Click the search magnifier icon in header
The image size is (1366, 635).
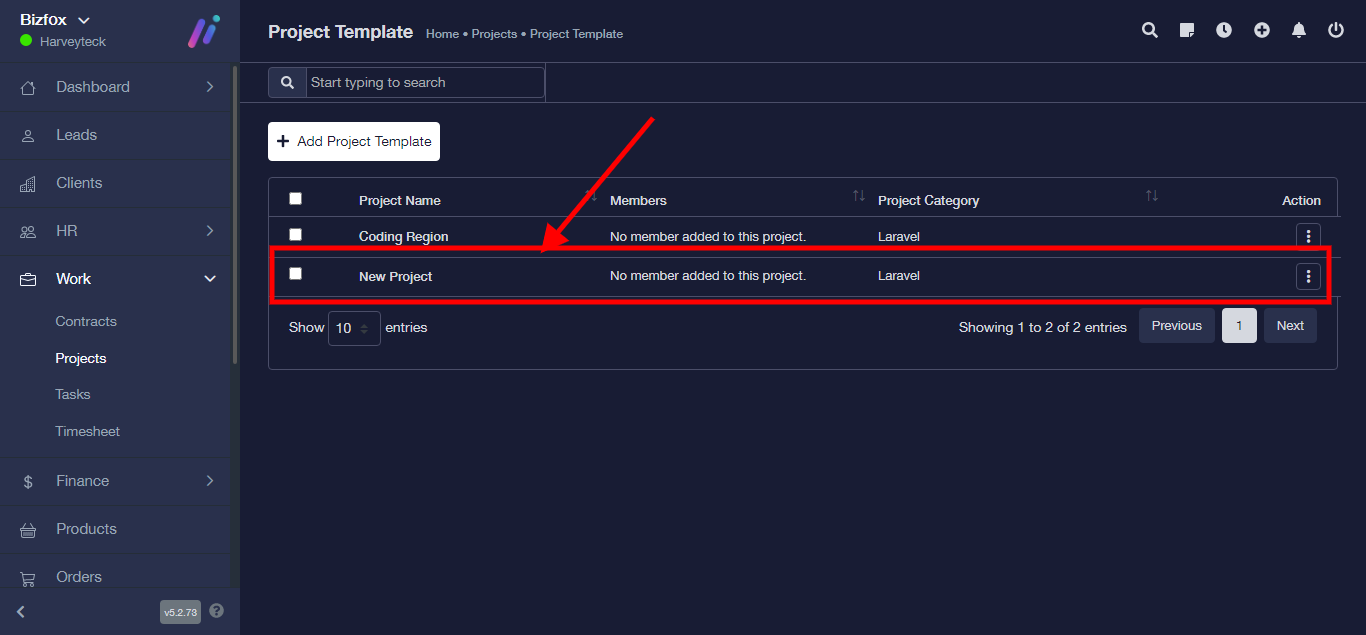click(1150, 30)
